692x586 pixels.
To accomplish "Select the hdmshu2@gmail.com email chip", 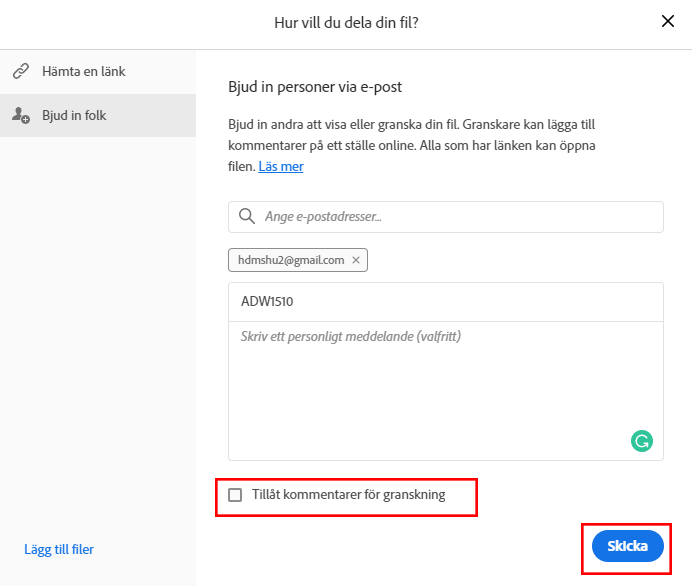I will tap(291, 260).
